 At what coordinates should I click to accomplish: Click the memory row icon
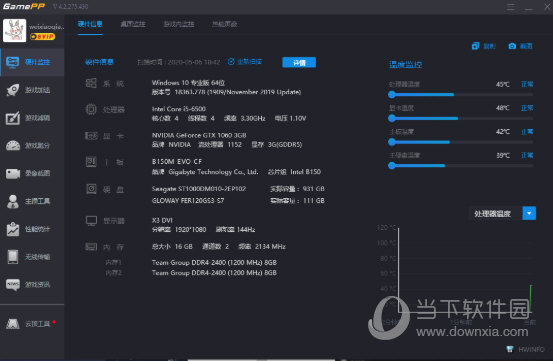click(91, 246)
